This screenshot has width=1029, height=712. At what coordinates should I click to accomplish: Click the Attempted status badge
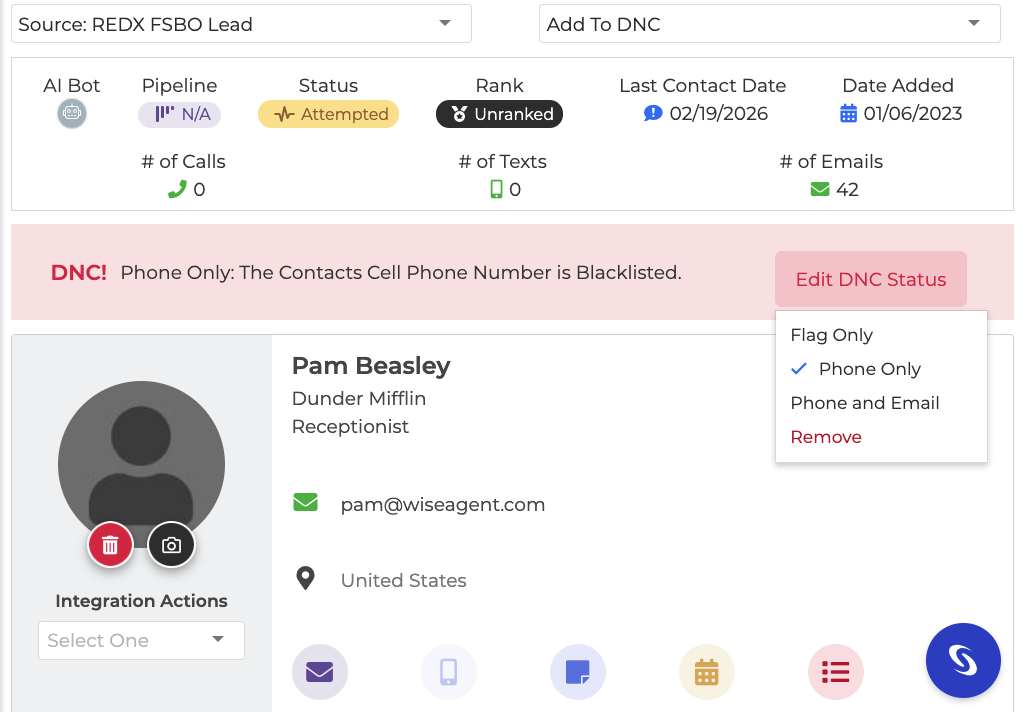point(328,114)
